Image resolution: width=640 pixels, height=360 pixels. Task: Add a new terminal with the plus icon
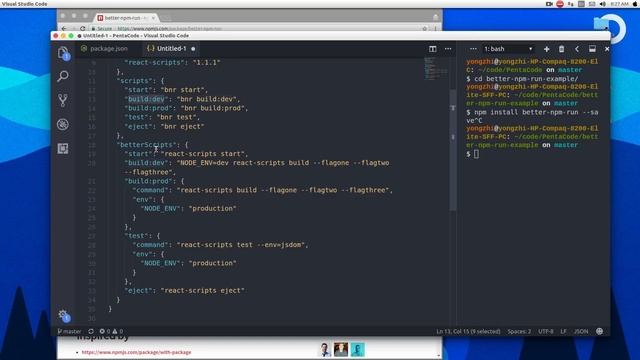tap(547, 49)
